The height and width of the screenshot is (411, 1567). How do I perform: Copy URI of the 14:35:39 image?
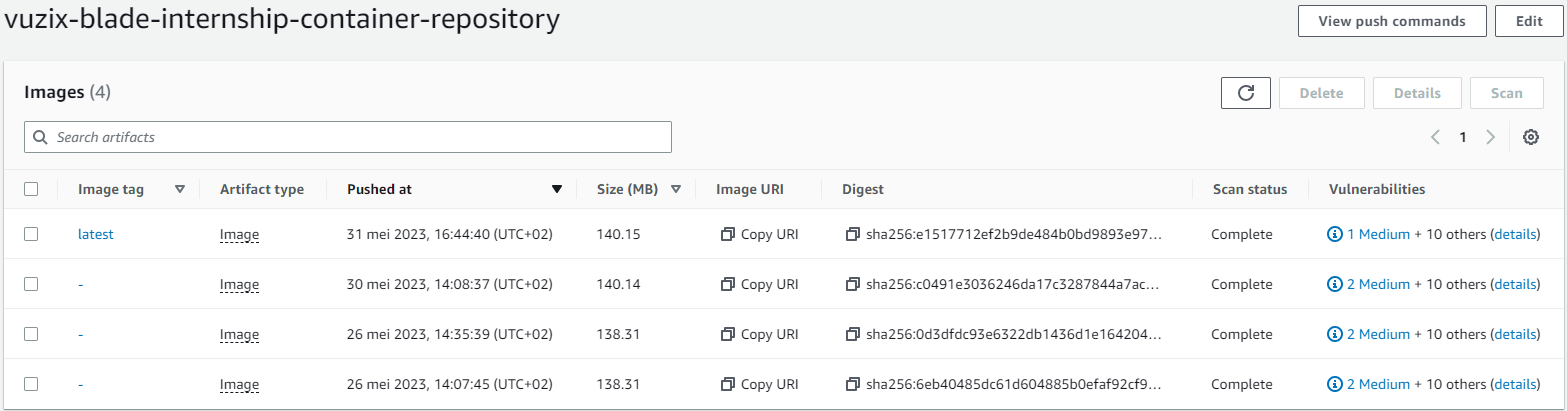pos(759,334)
